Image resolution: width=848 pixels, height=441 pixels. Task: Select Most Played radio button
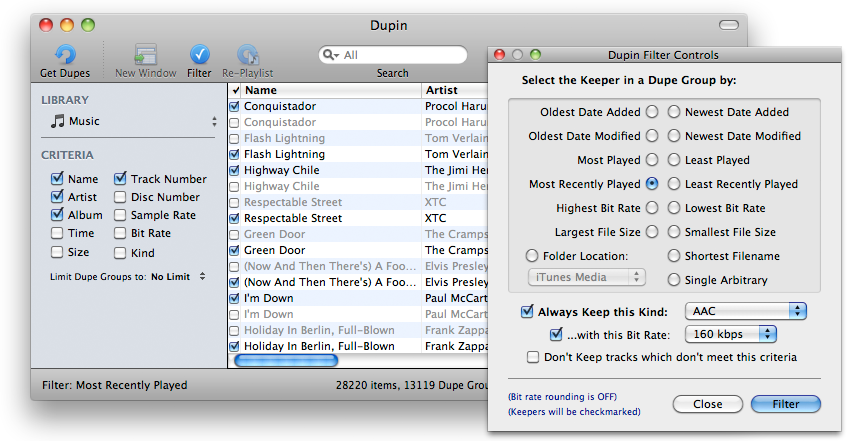[652, 160]
